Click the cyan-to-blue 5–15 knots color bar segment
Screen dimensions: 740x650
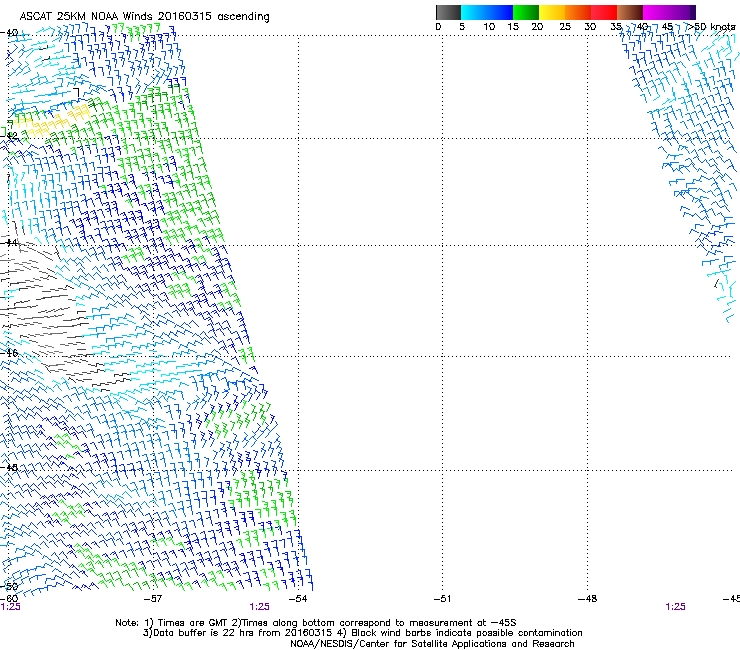[487, 12]
